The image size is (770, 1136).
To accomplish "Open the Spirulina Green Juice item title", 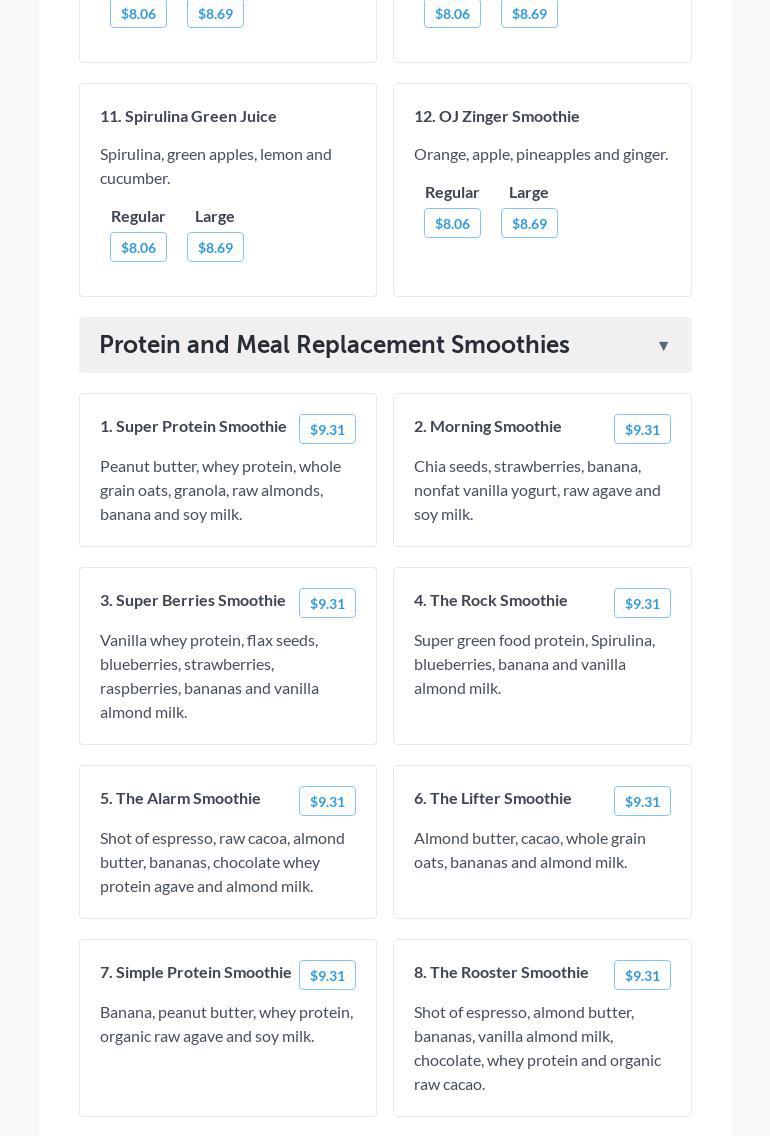I will point(188,116).
